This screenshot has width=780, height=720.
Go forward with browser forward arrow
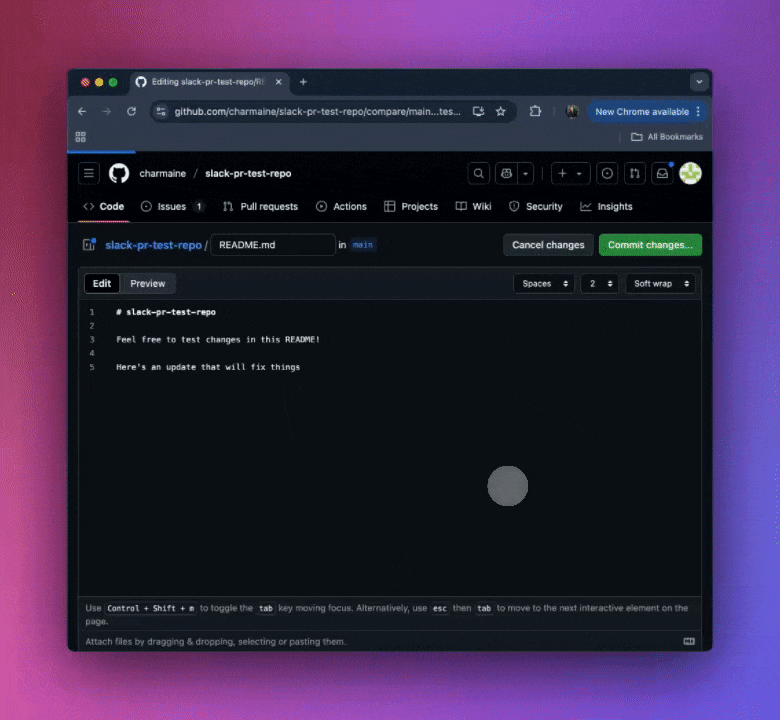coord(106,111)
